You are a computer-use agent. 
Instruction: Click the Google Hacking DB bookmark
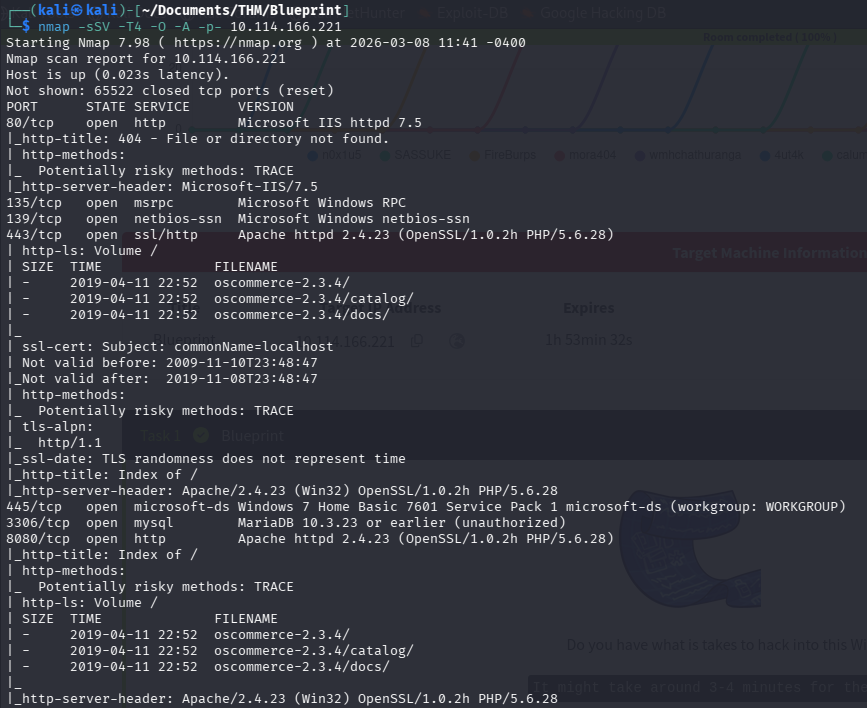(619, 13)
